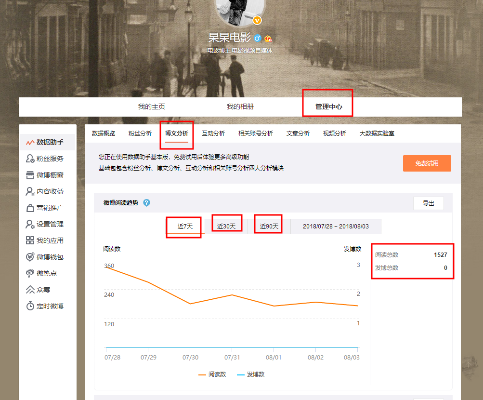Open 管理中心 tab
Image resolution: width=483 pixels, height=400 pixels.
328,107
